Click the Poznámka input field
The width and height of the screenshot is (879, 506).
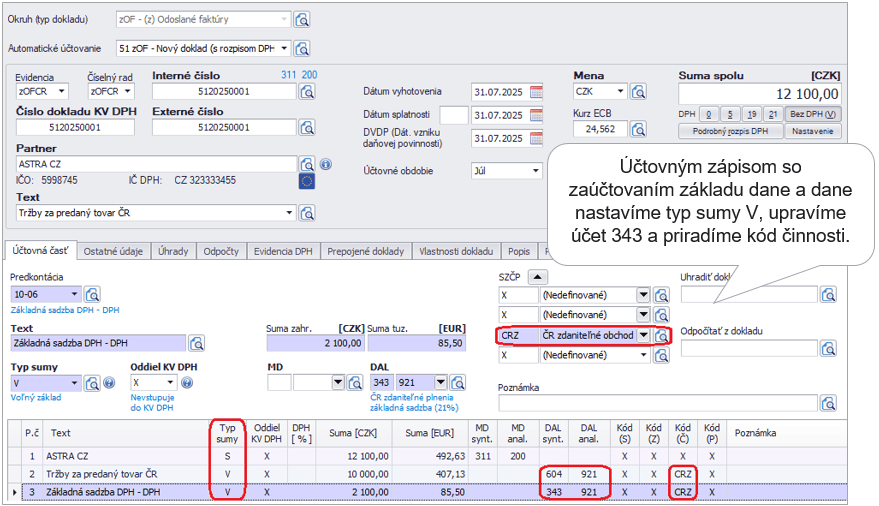coord(658,402)
